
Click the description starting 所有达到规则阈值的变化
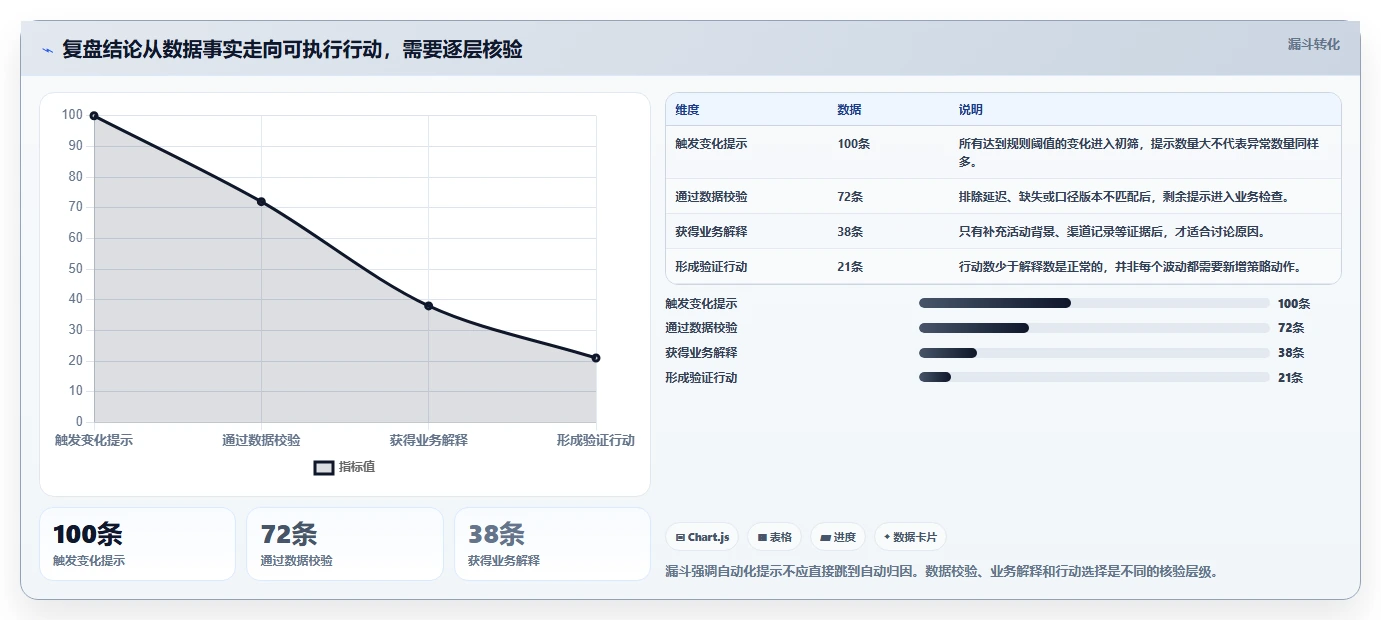click(1138, 153)
